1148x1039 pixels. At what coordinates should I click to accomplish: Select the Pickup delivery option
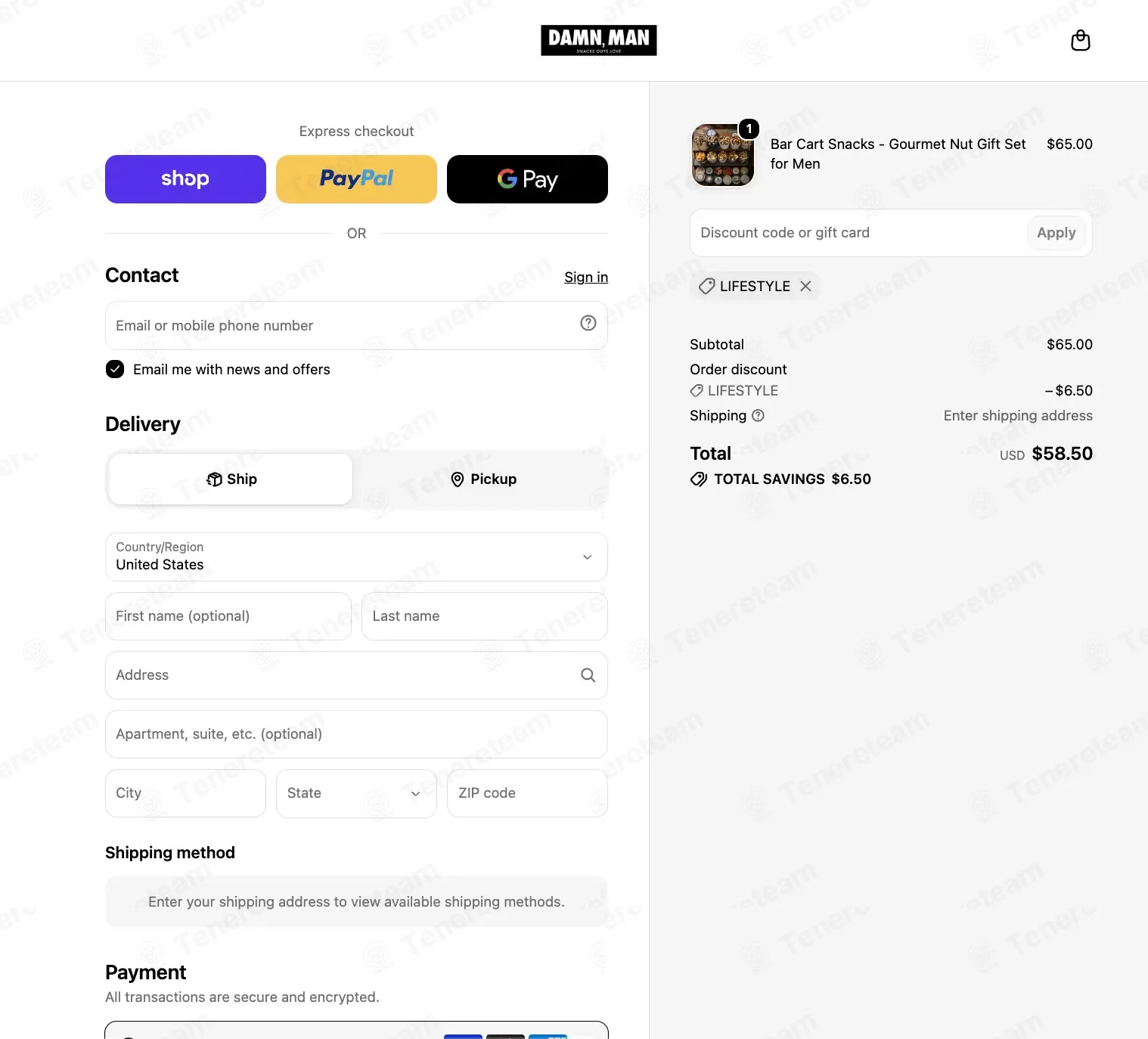click(482, 479)
